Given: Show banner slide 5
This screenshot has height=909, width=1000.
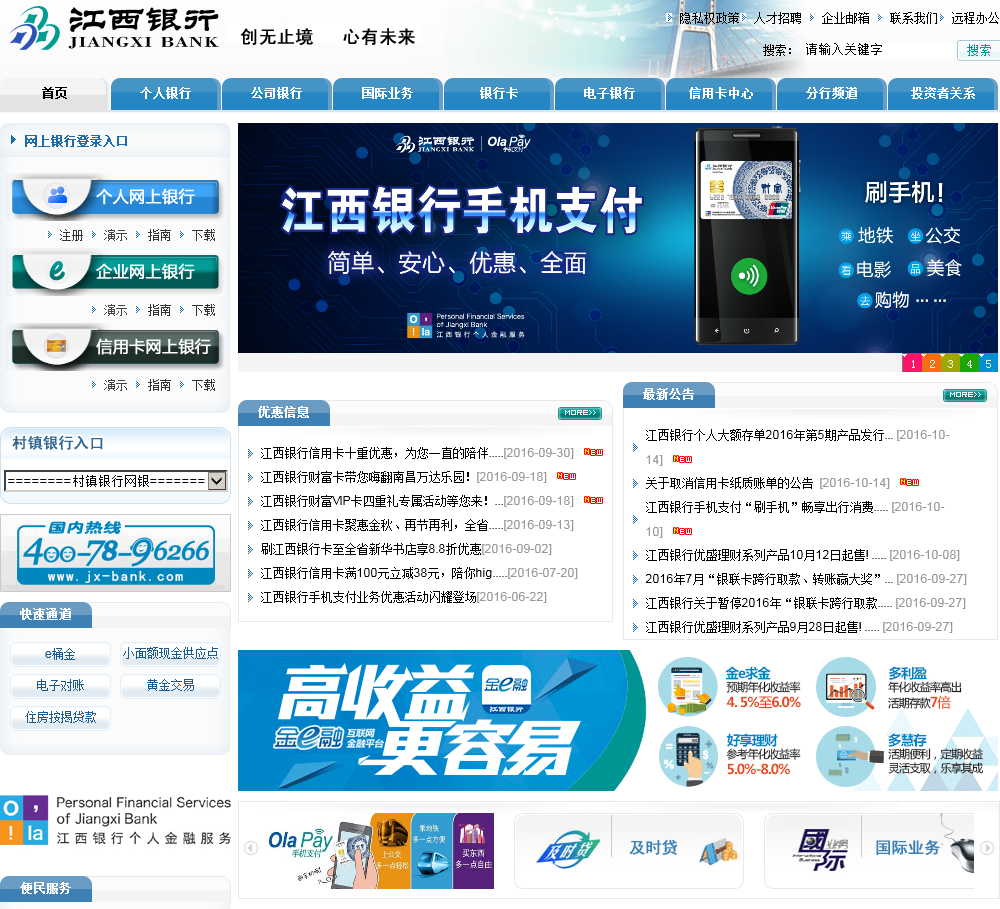Looking at the screenshot, I should [x=988, y=363].
